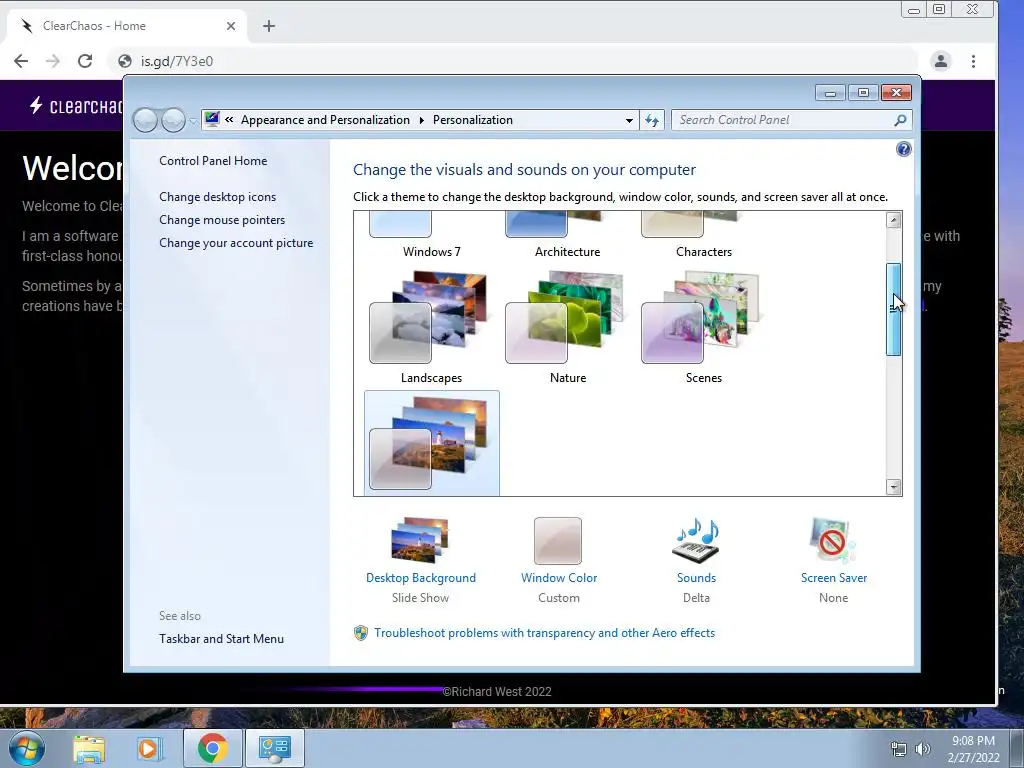Open the Screen Saver icon
This screenshot has width=1024, height=768.
point(833,540)
